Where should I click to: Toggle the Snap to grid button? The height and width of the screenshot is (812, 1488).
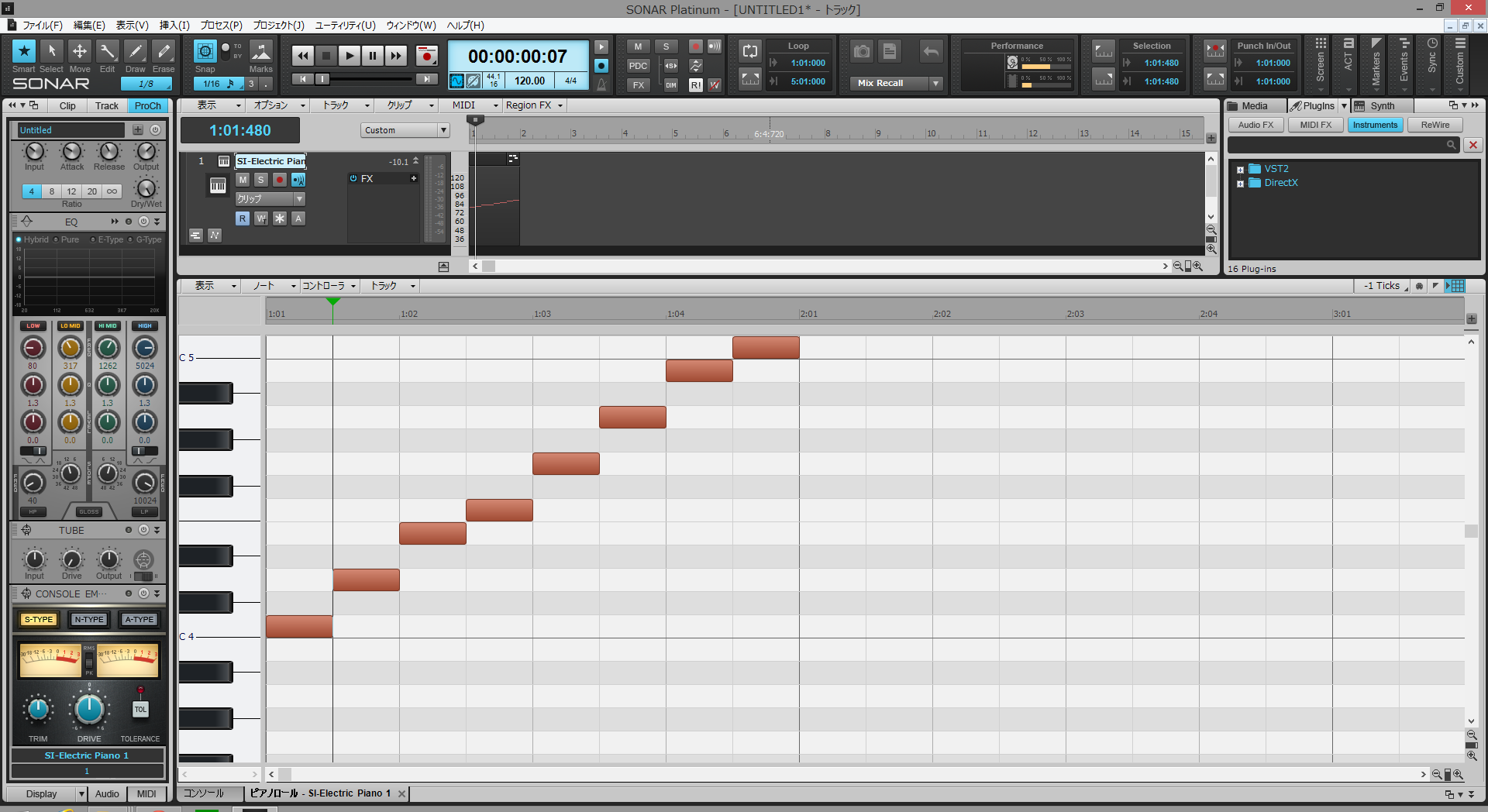[x=205, y=51]
